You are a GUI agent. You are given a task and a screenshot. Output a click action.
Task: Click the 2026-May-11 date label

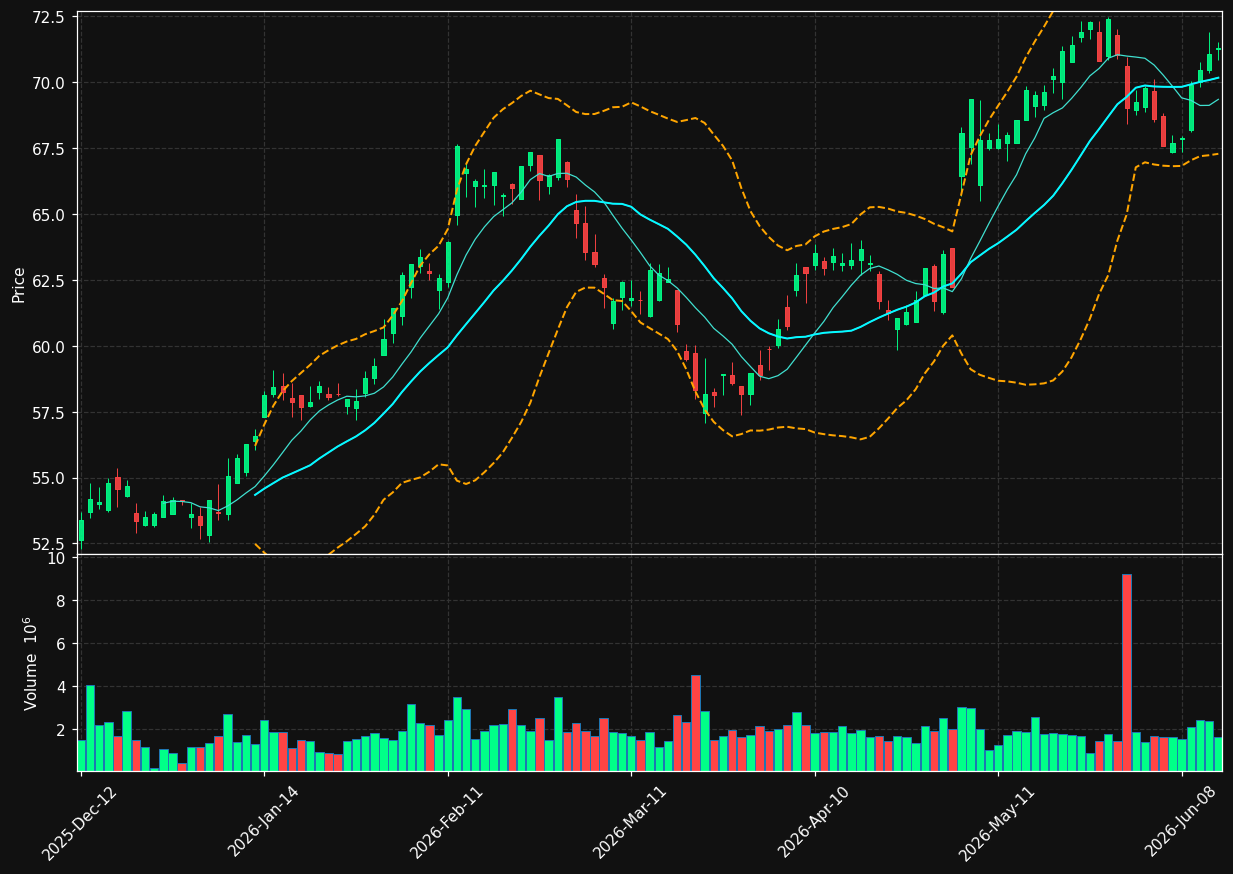[x=999, y=821]
